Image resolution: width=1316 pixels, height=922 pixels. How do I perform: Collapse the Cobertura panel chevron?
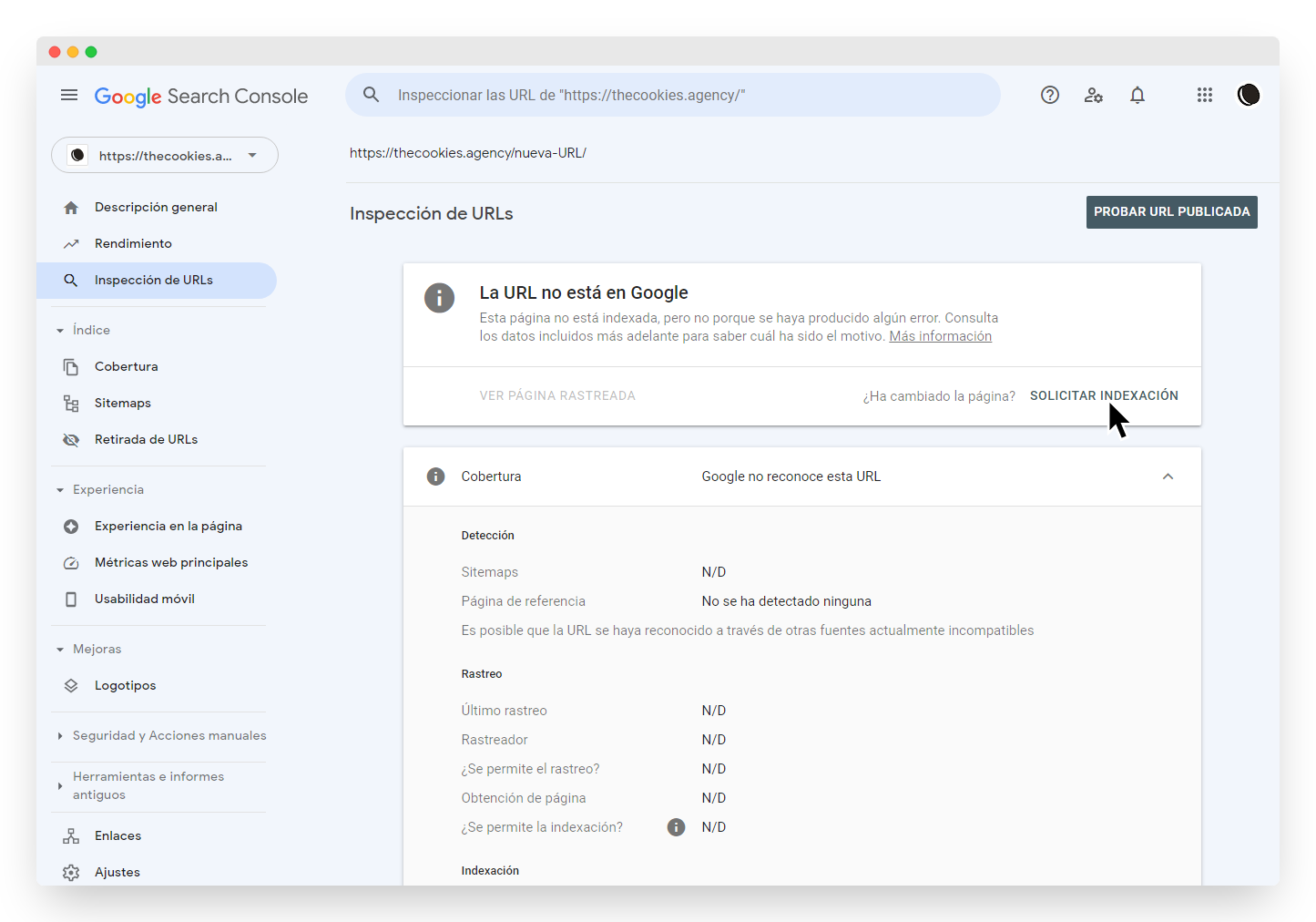pyautogui.click(x=1168, y=476)
